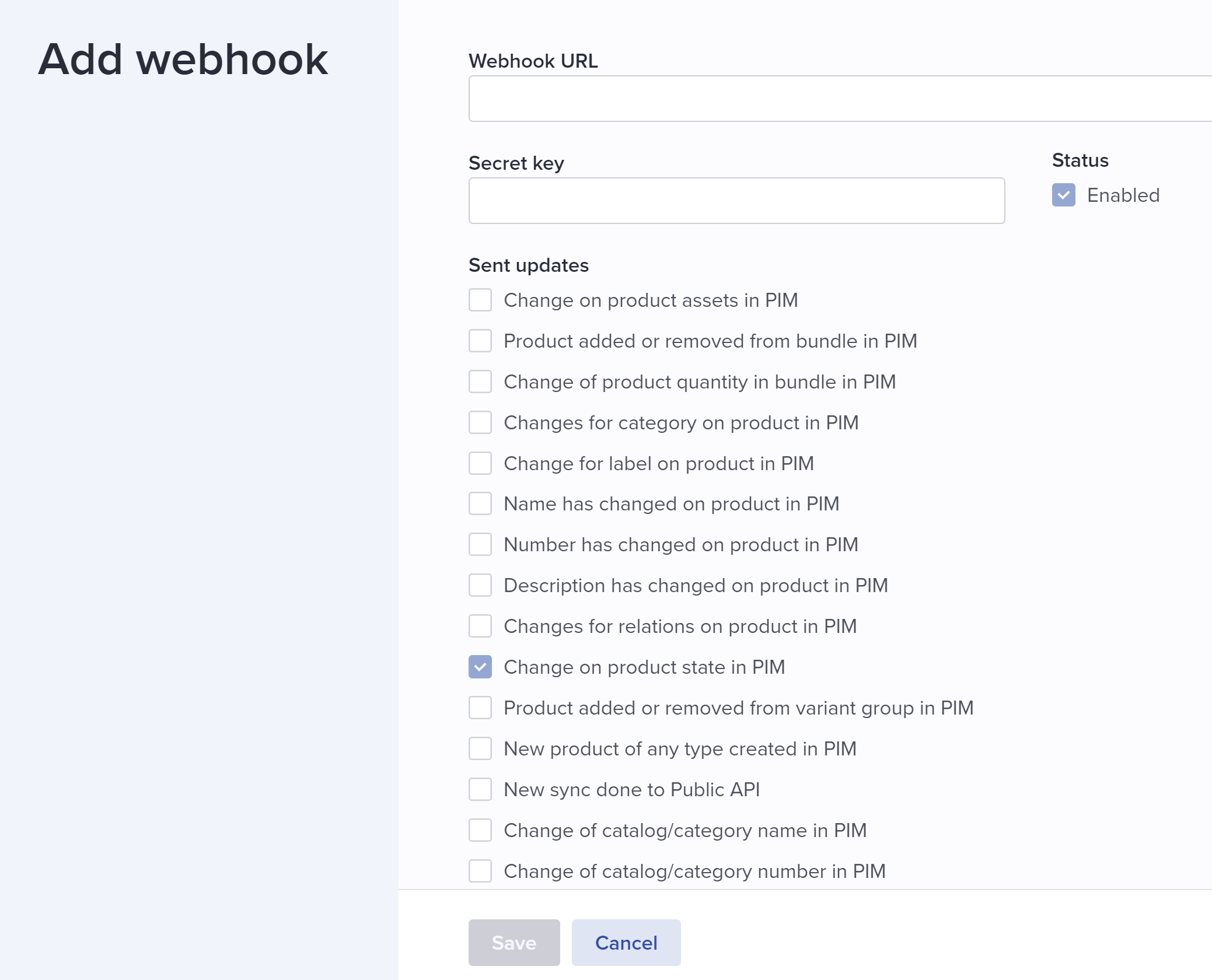Tick 'Change of product quantity in bundle'

click(x=480, y=381)
